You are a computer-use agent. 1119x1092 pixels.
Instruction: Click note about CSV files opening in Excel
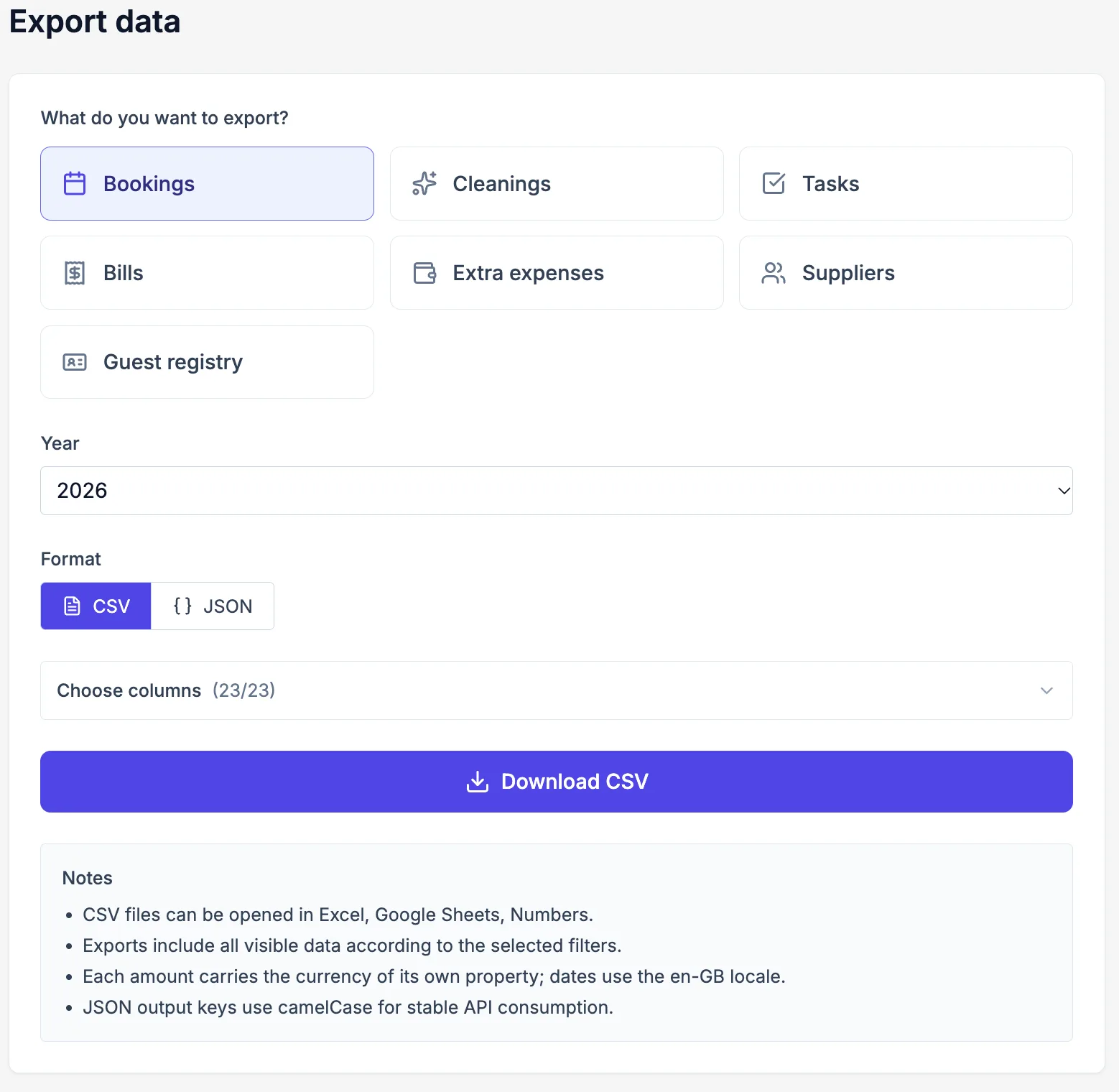coord(338,915)
